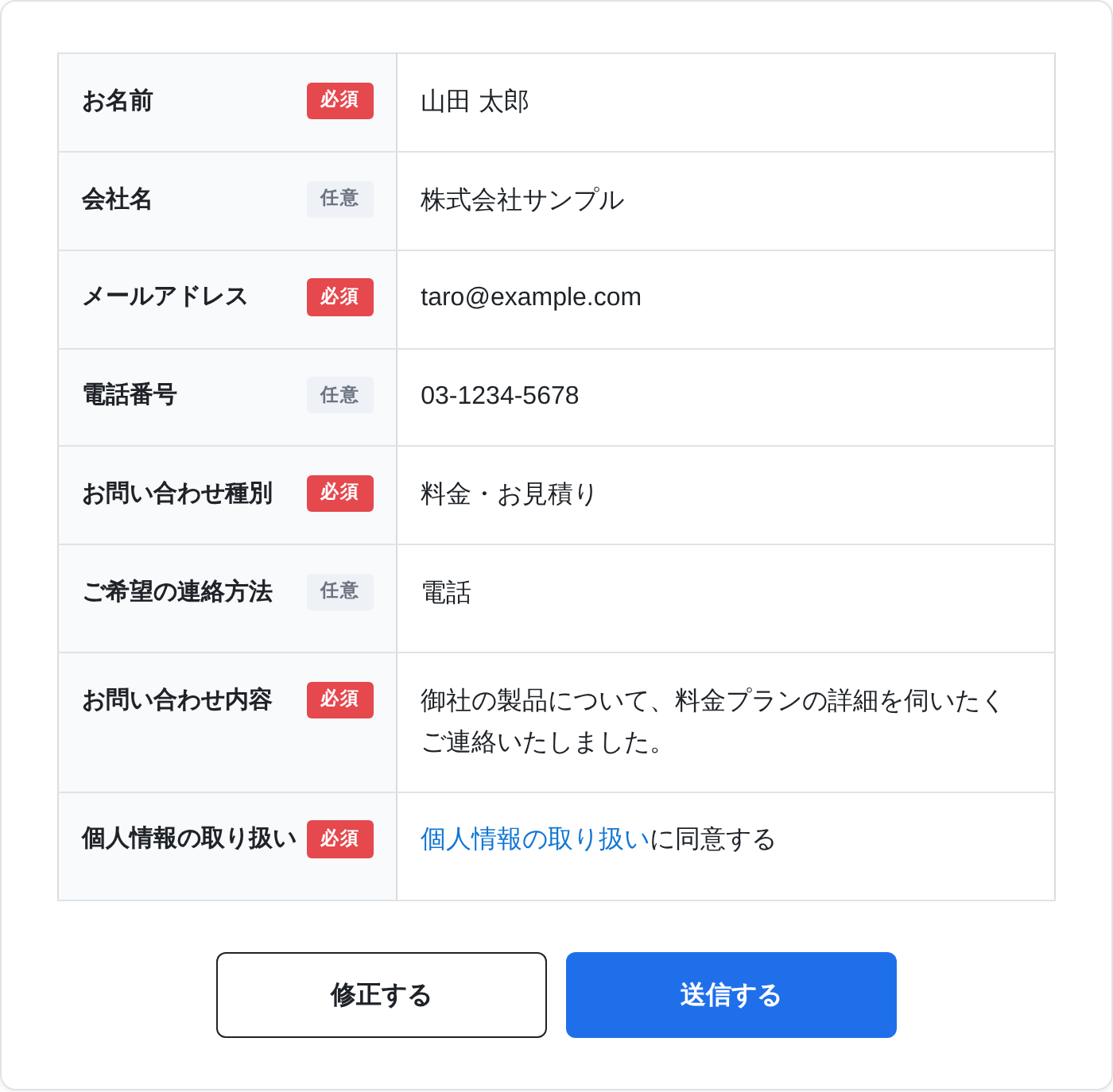Click the お問い合わせ内容 row label
This screenshot has width=1113, height=1092.
[177, 700]
